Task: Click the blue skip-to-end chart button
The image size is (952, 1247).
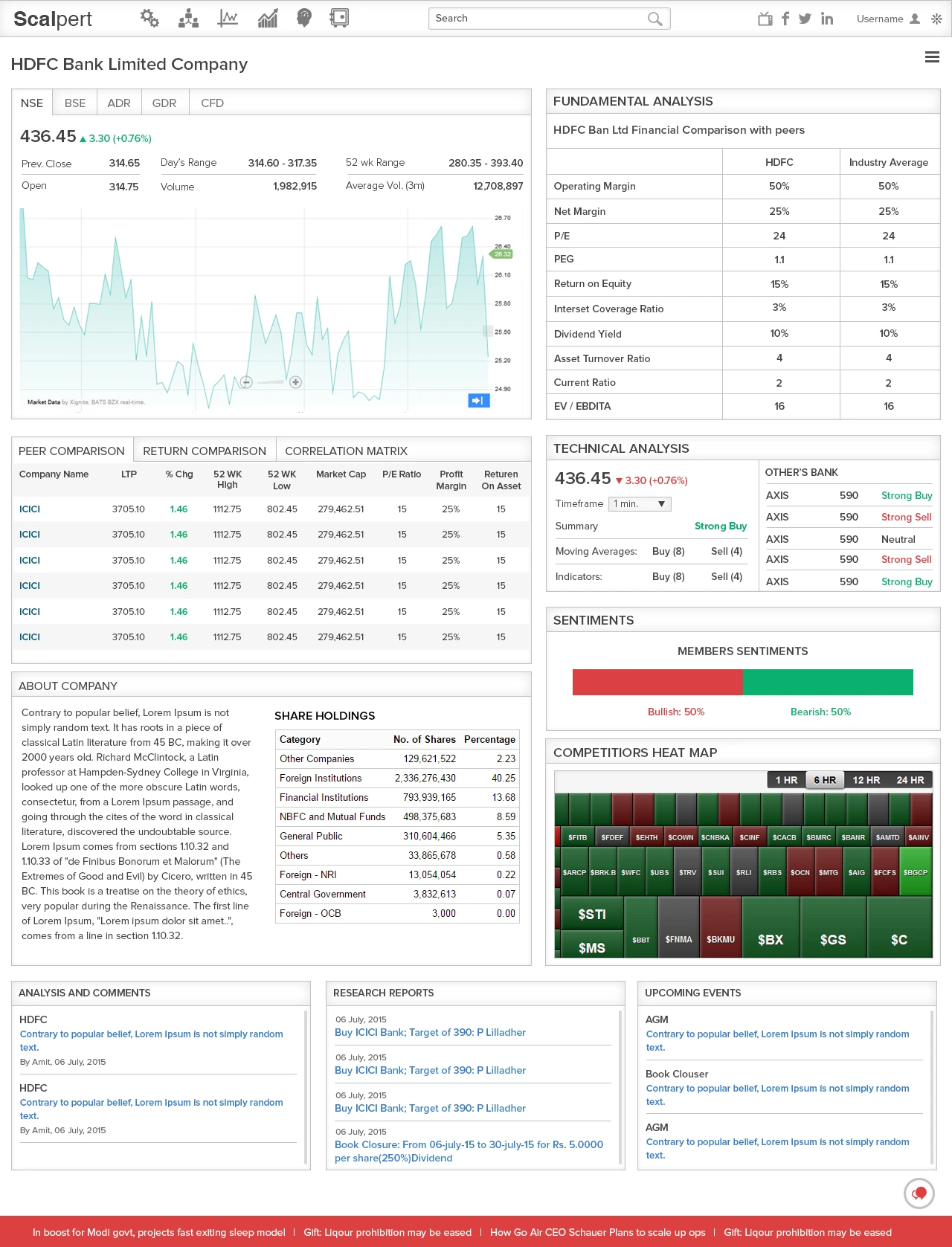Action: [479, 401]
